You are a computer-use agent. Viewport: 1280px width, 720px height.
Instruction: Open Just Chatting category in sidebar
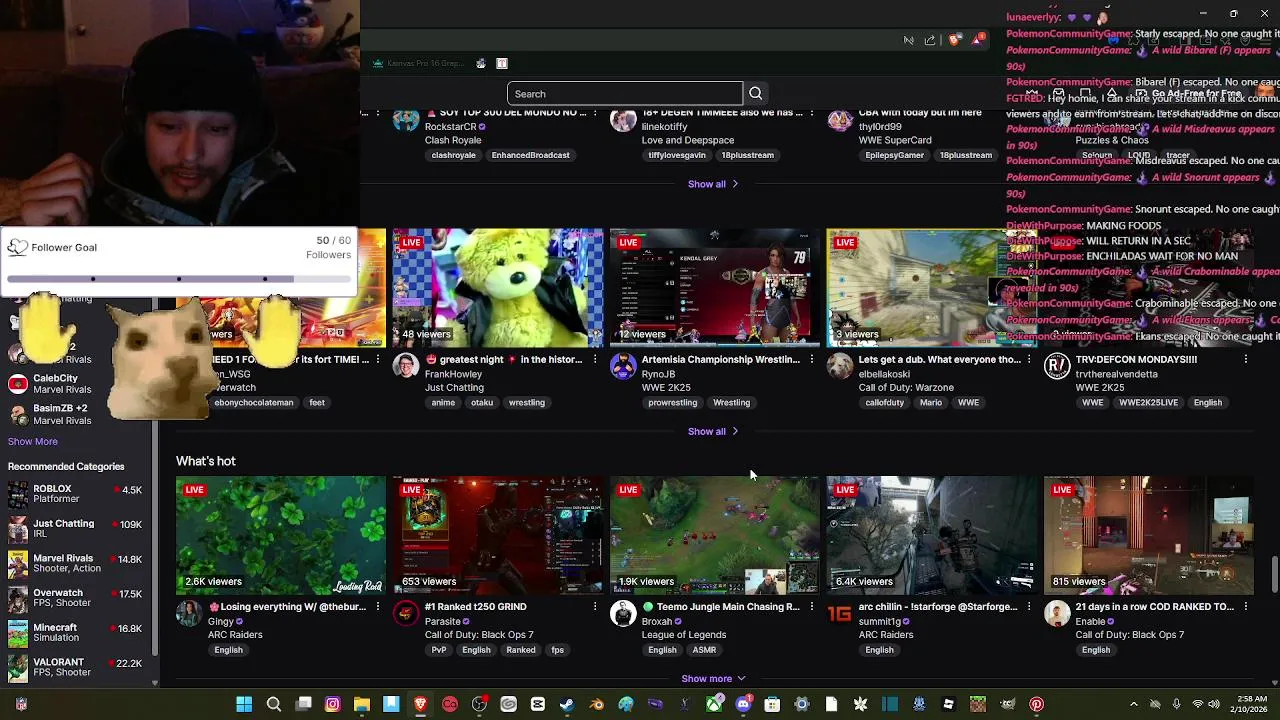tap(76, 528)
